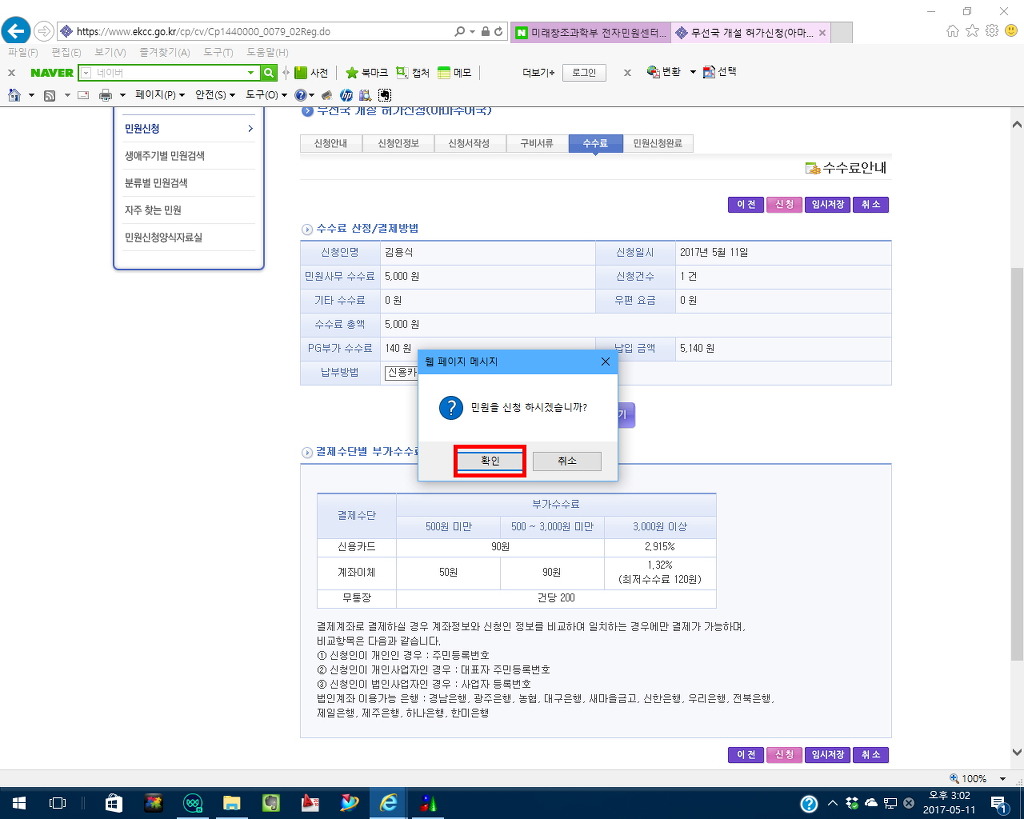
Task: Click 더보기+ on the Naver toolbar
Action: [x=538, y=72]
